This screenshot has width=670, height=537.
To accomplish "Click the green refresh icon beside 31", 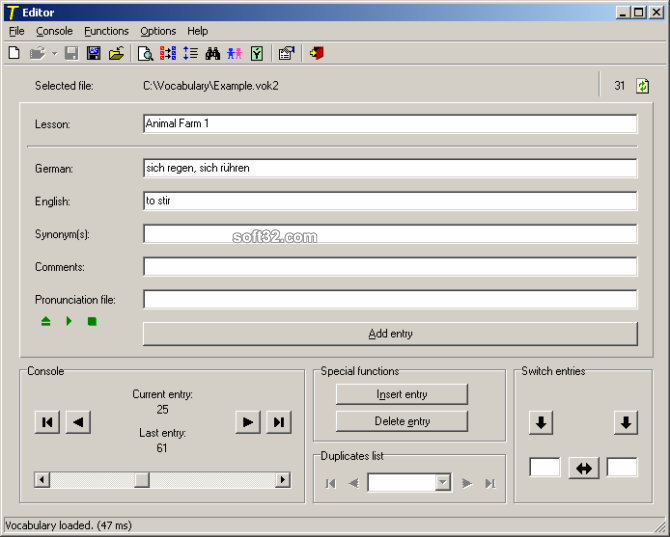I will [642, 86].
